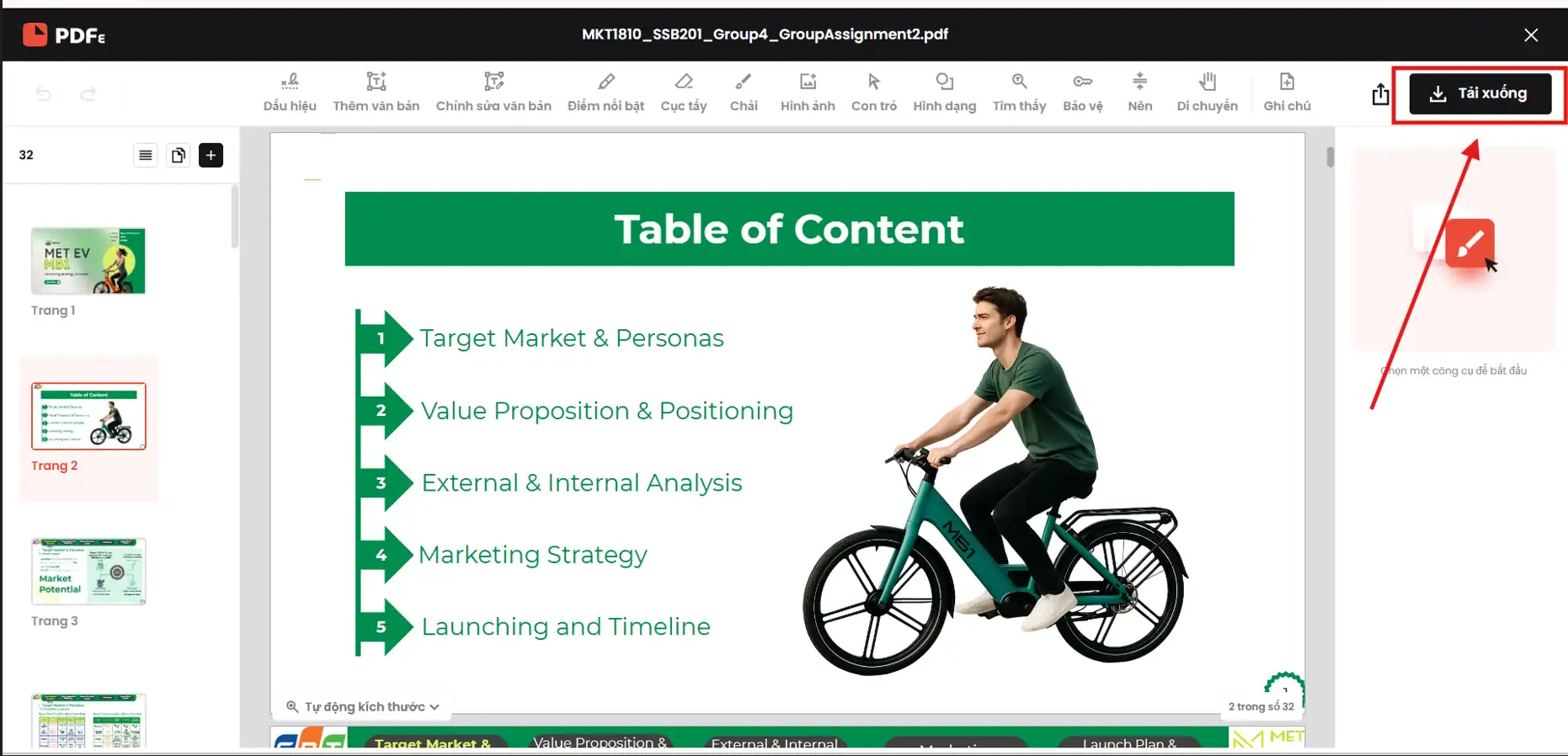1568x756 pixels.
Task: Click the red pencil edit illustration
Action: click(x=1469, y=243)
